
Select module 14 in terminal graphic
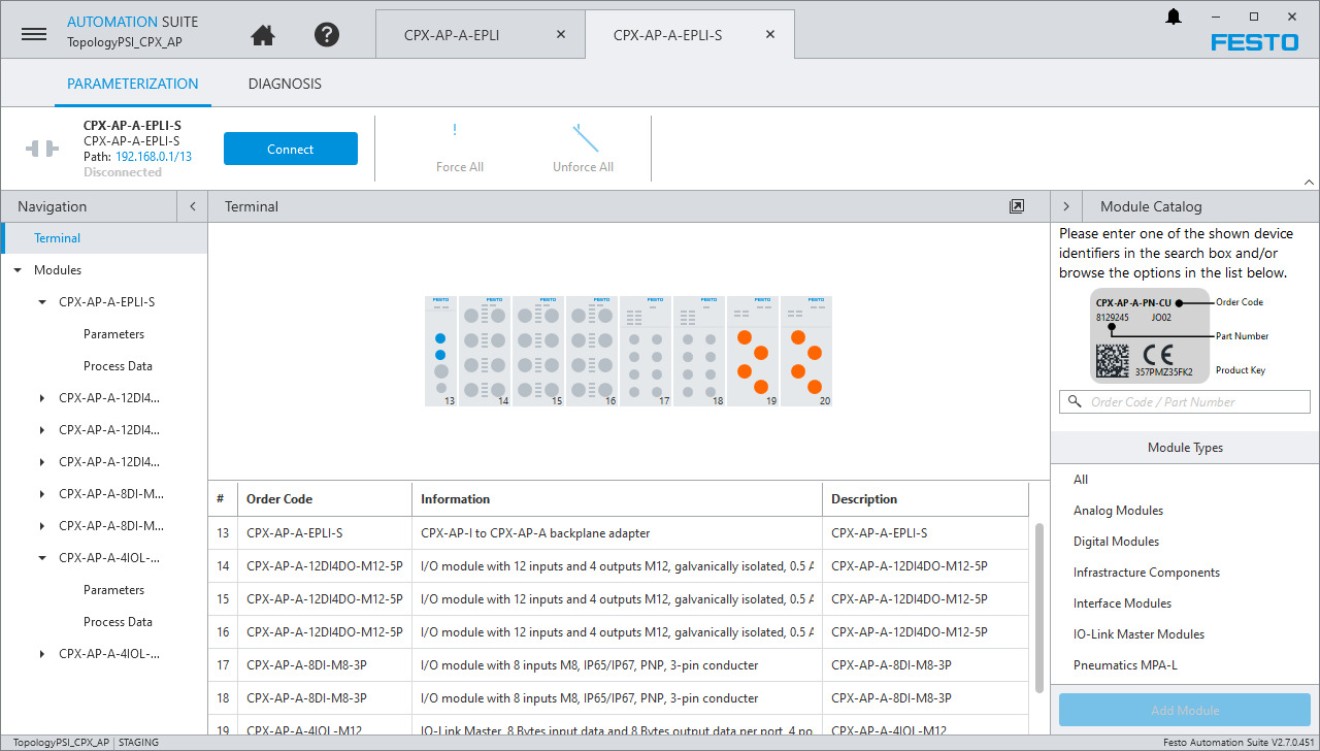tap(484, 351)
